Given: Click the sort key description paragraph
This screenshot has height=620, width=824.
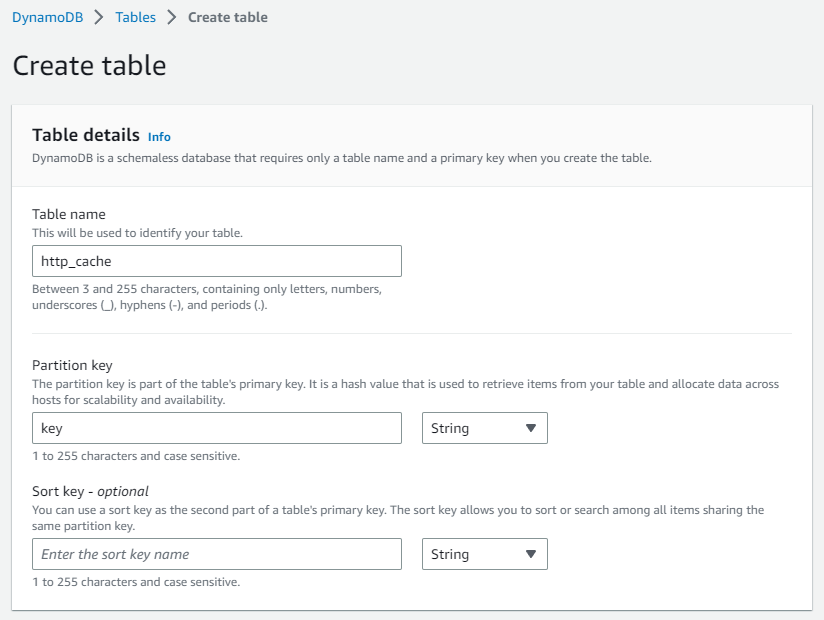Looking at the screenshot, I should (x=398, y=518).
